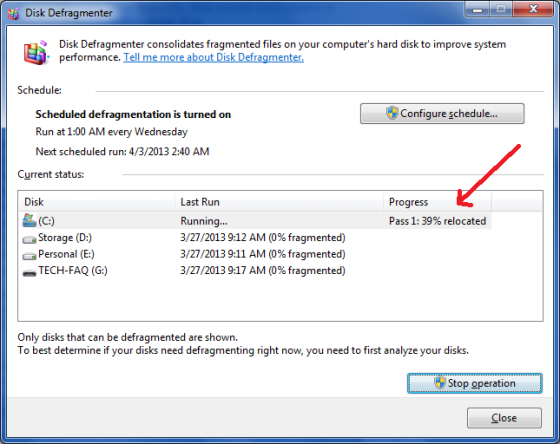Image resolution: width=560 pixels, height=444 pixels.
Task: Click the 3/27/2013 9:12 AM last run entry
Action: [262, 238]
